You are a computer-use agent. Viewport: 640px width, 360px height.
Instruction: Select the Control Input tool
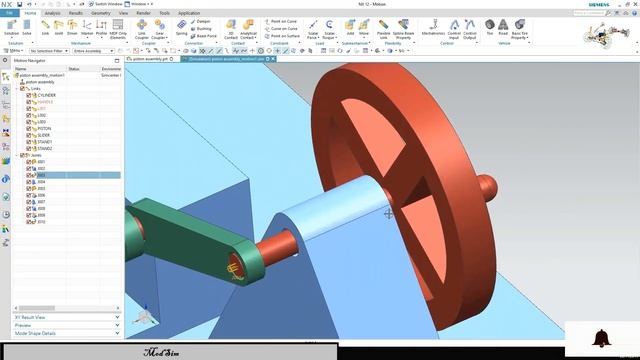pos(454,29)
